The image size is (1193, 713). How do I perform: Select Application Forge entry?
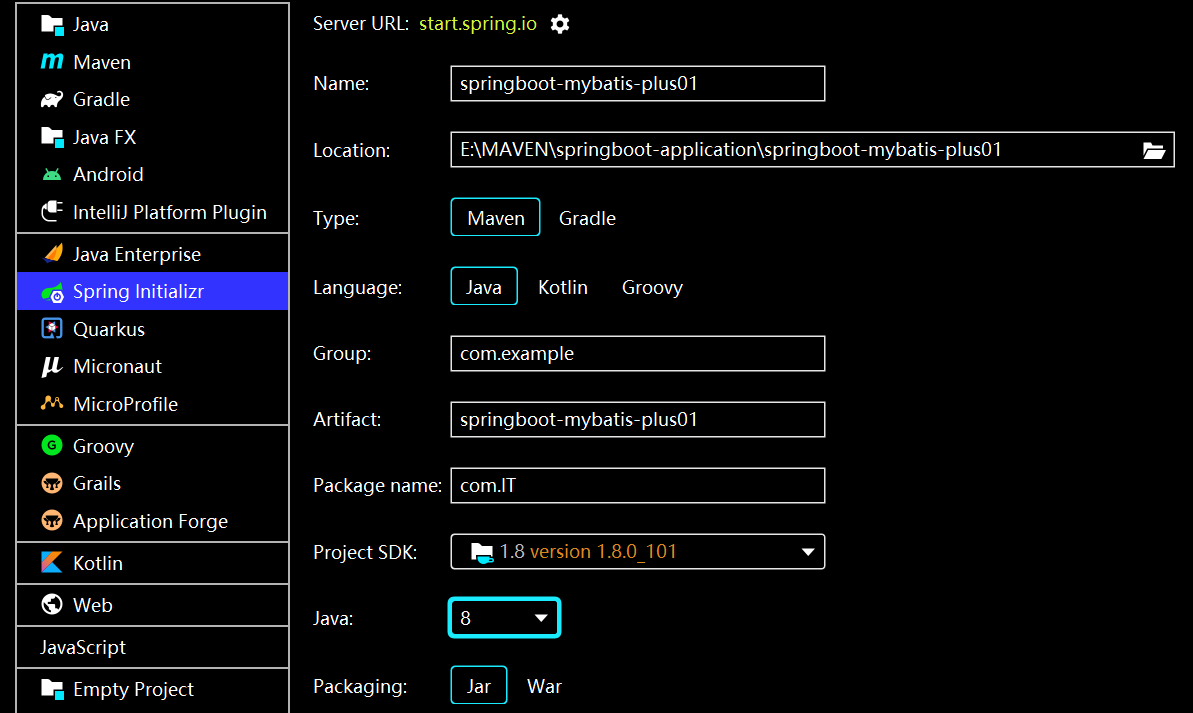[x=152, y=520]
